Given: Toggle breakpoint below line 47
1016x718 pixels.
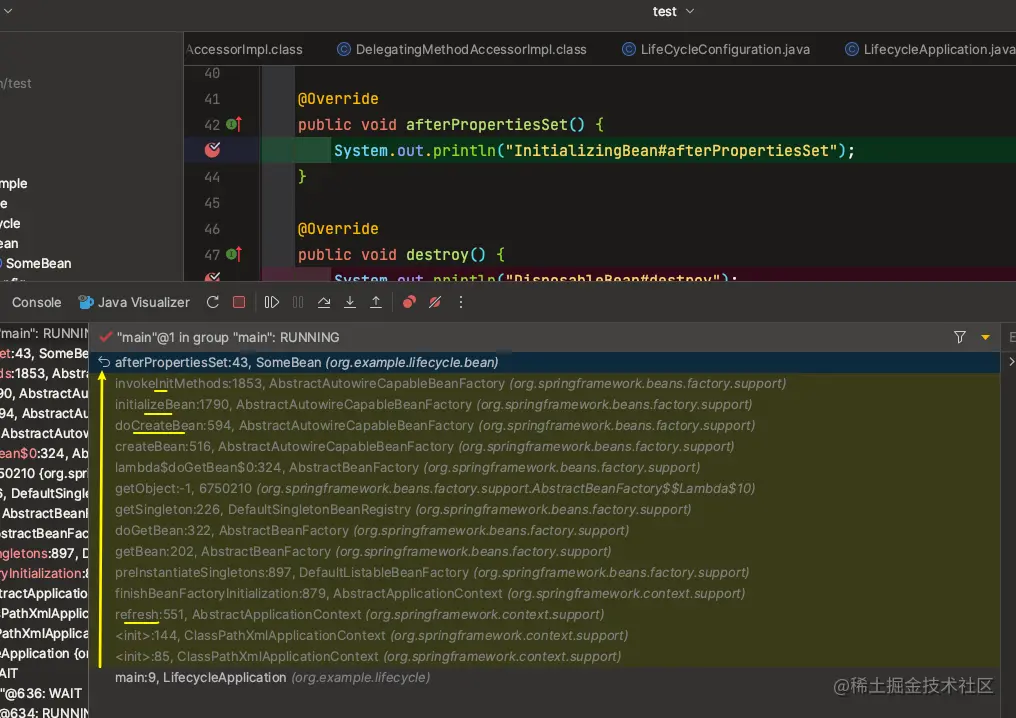Looking at the screenshot, I should coord(213,278).
